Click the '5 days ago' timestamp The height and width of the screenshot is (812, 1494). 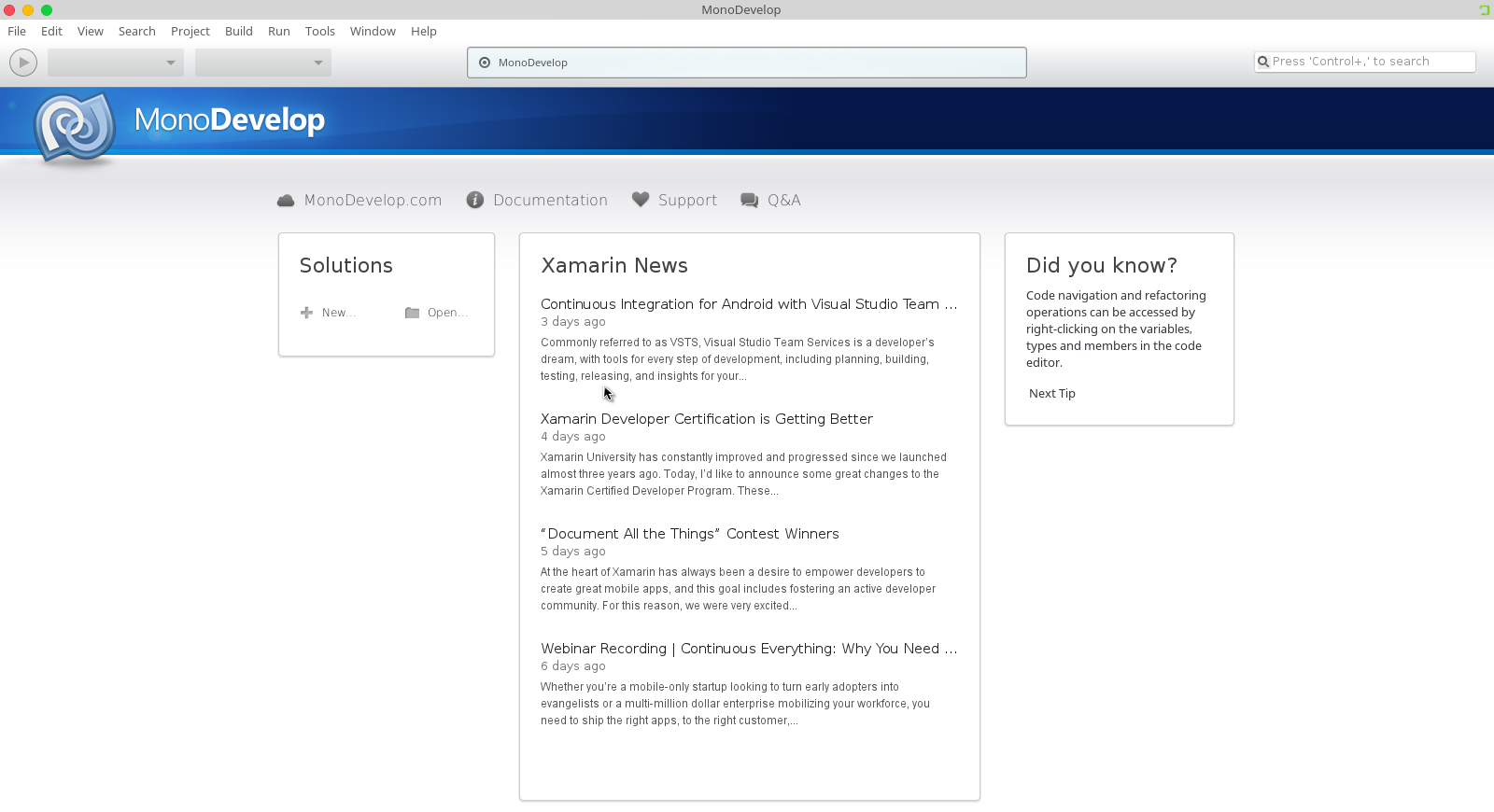(573, 552)
